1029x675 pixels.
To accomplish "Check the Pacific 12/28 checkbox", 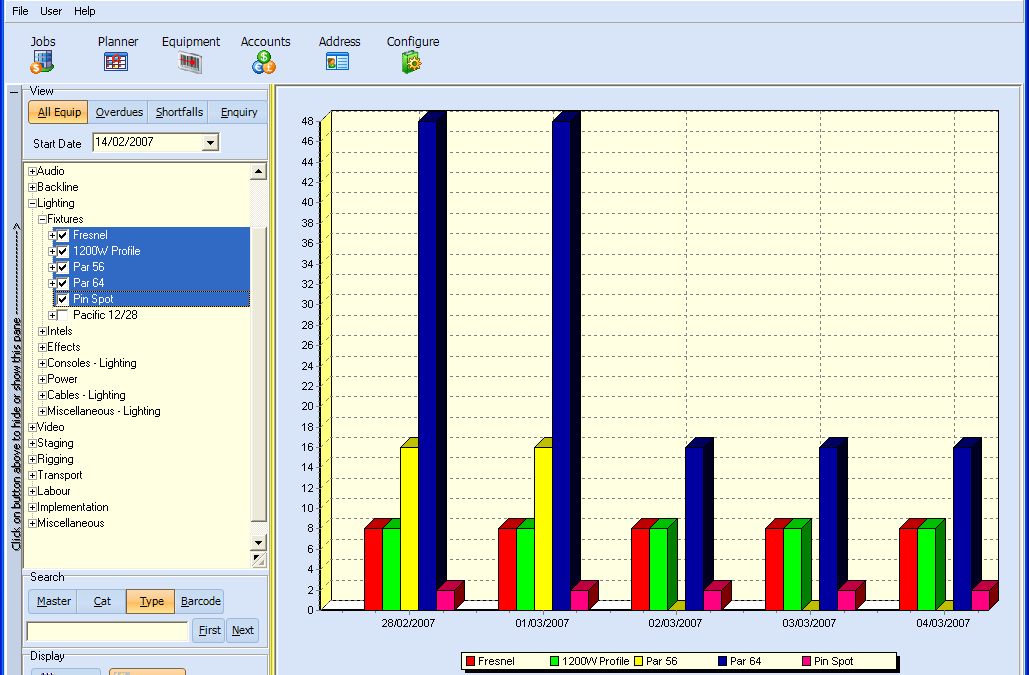I will [x=63, y=316].
